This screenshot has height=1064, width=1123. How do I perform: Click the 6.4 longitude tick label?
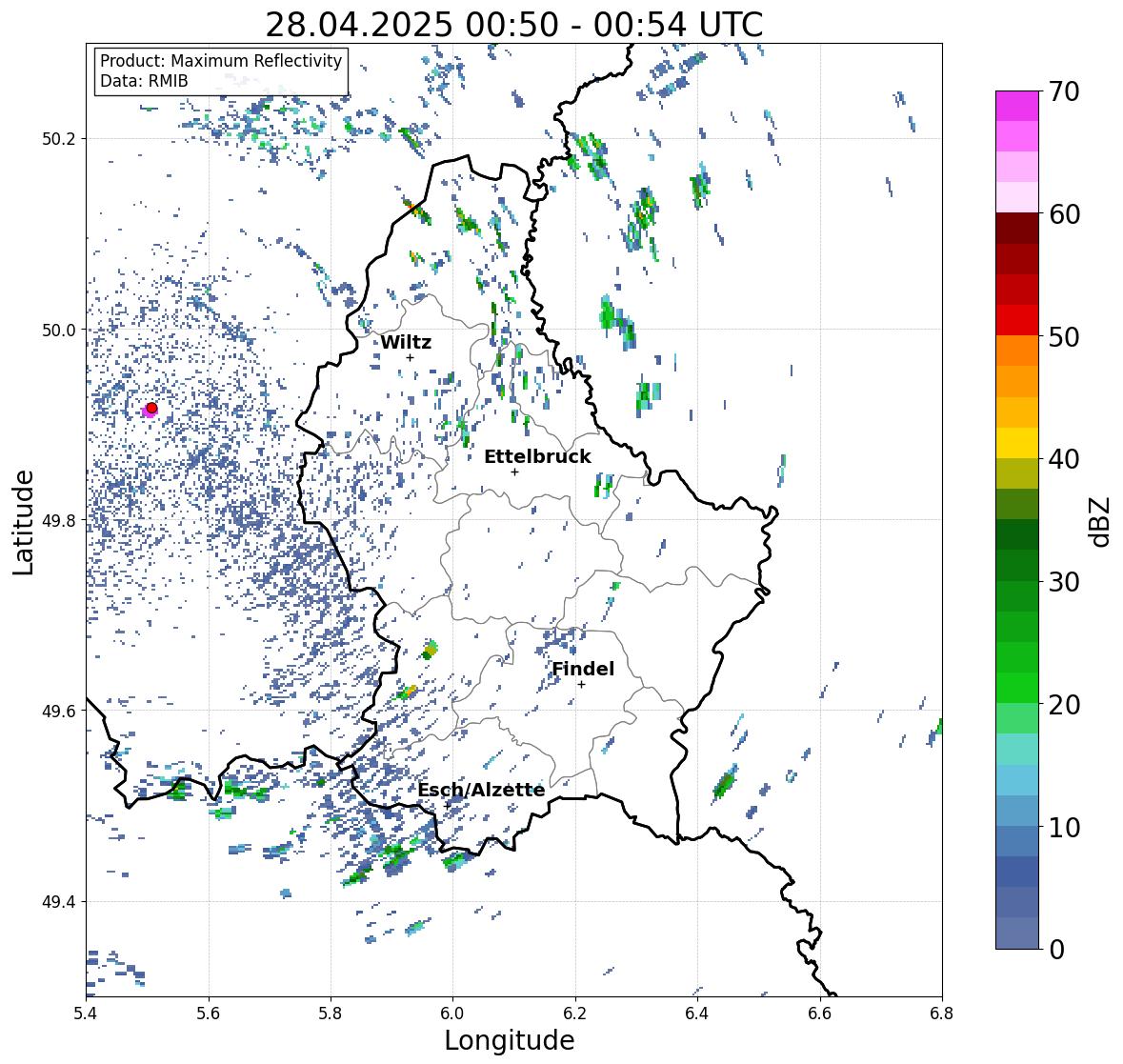pos(697,1013)
